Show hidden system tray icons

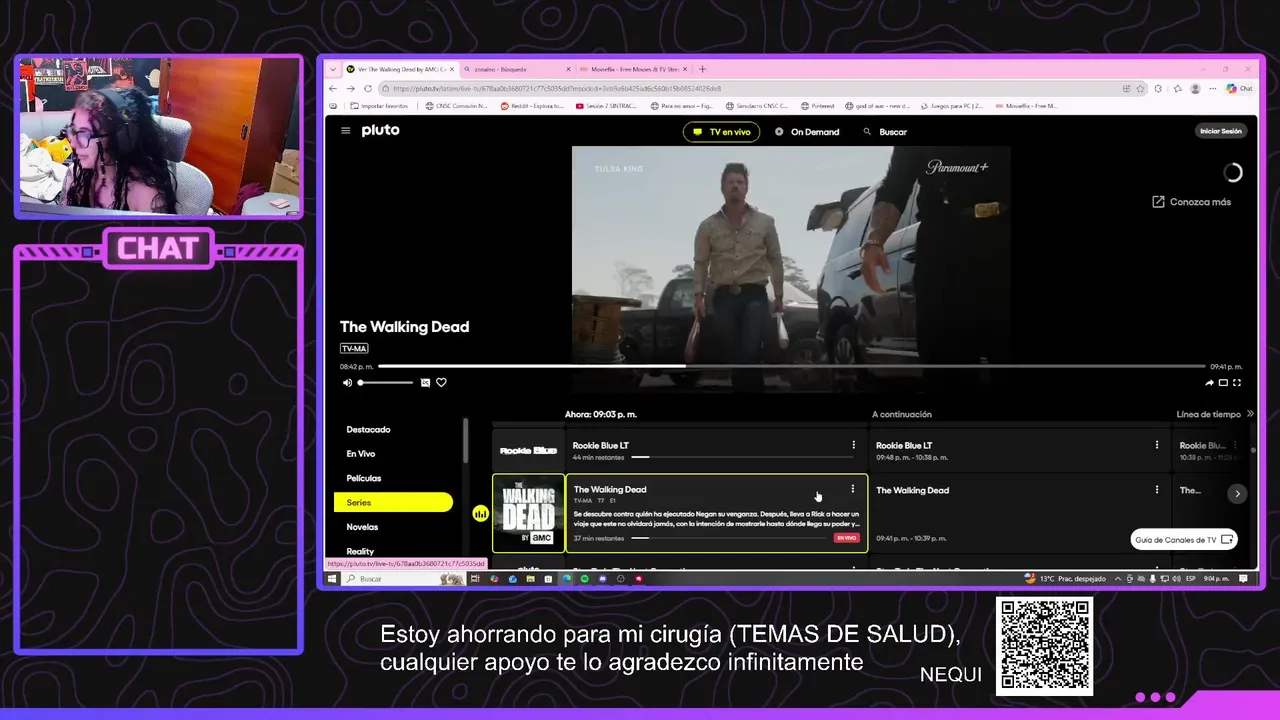pos(1119,578)
